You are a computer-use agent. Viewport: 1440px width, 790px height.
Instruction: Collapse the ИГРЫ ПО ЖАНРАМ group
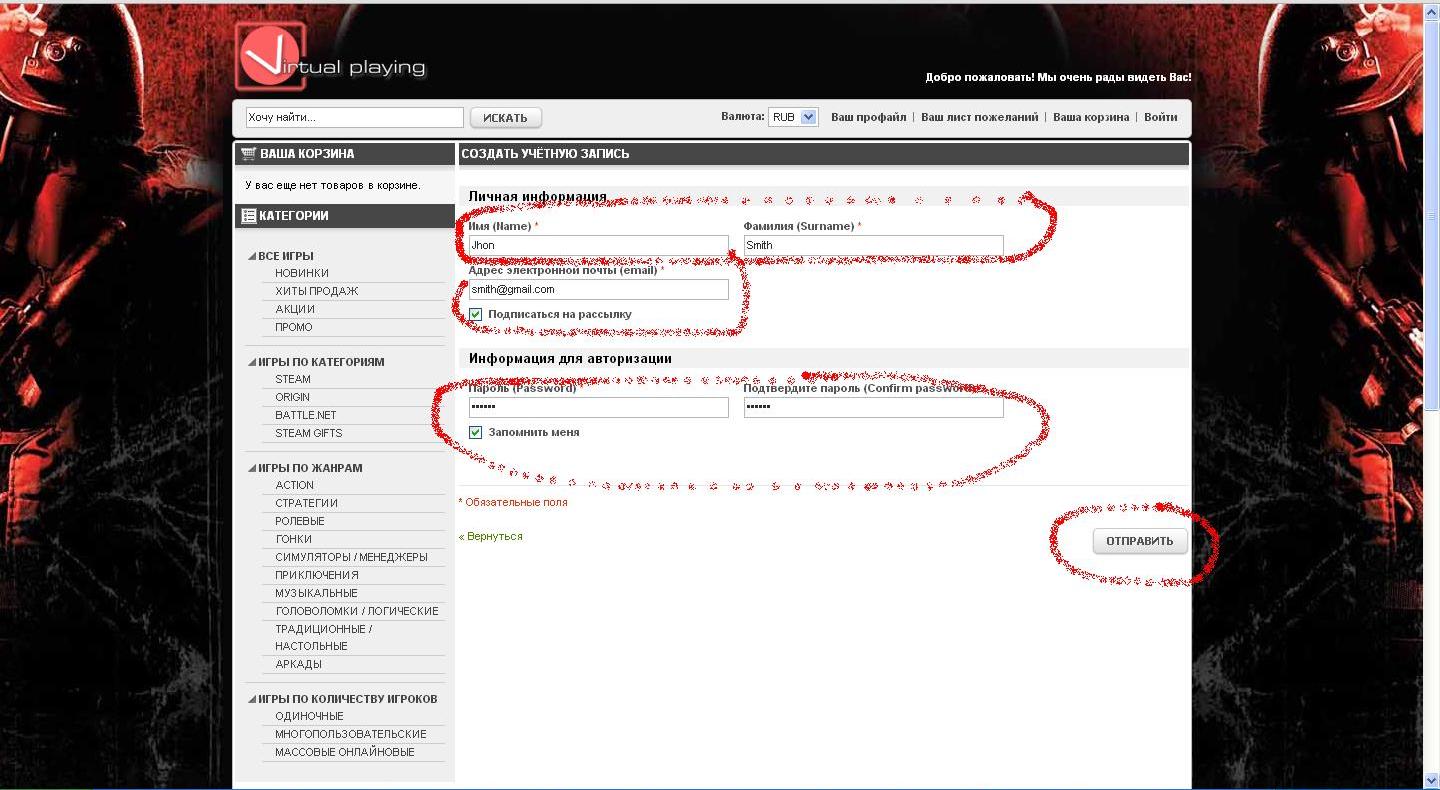click(253, 468)
